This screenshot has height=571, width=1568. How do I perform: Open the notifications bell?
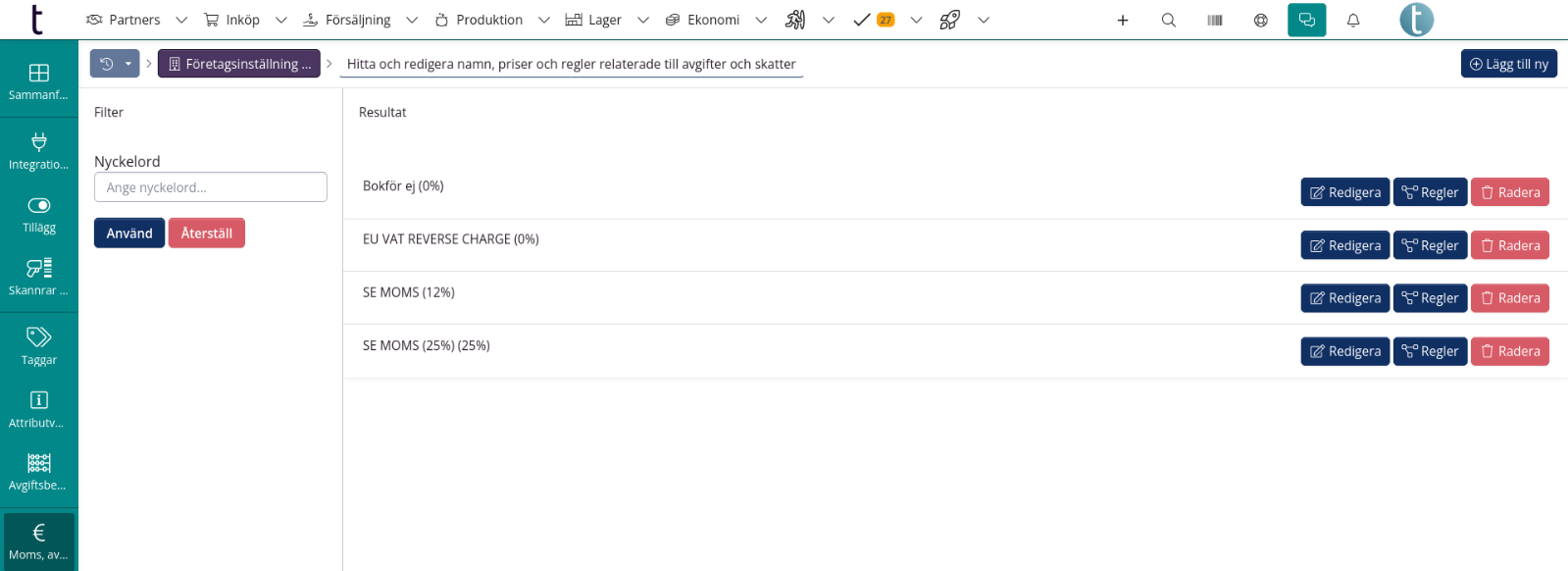point(1353,20)
